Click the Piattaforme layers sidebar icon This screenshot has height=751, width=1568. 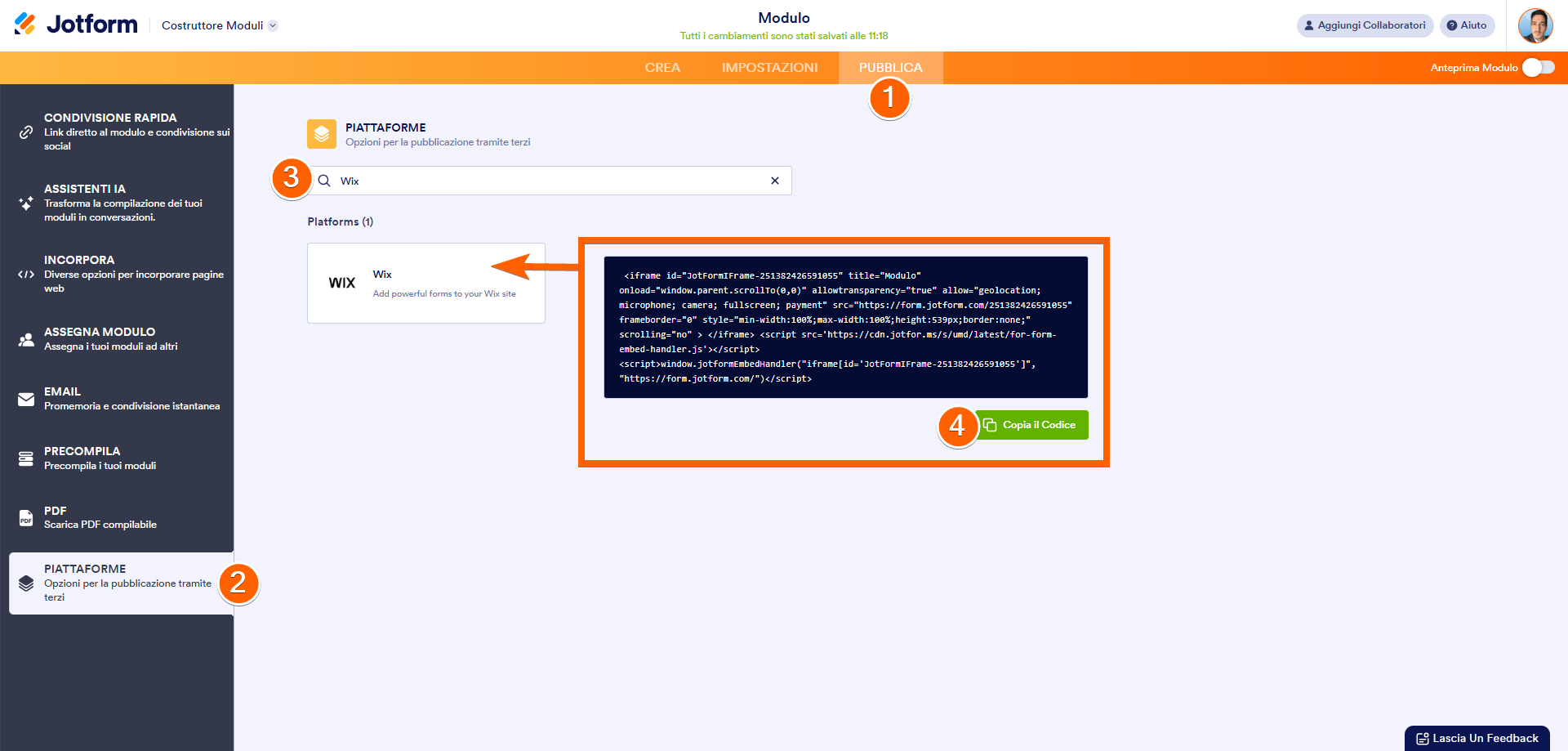(26, 583)
